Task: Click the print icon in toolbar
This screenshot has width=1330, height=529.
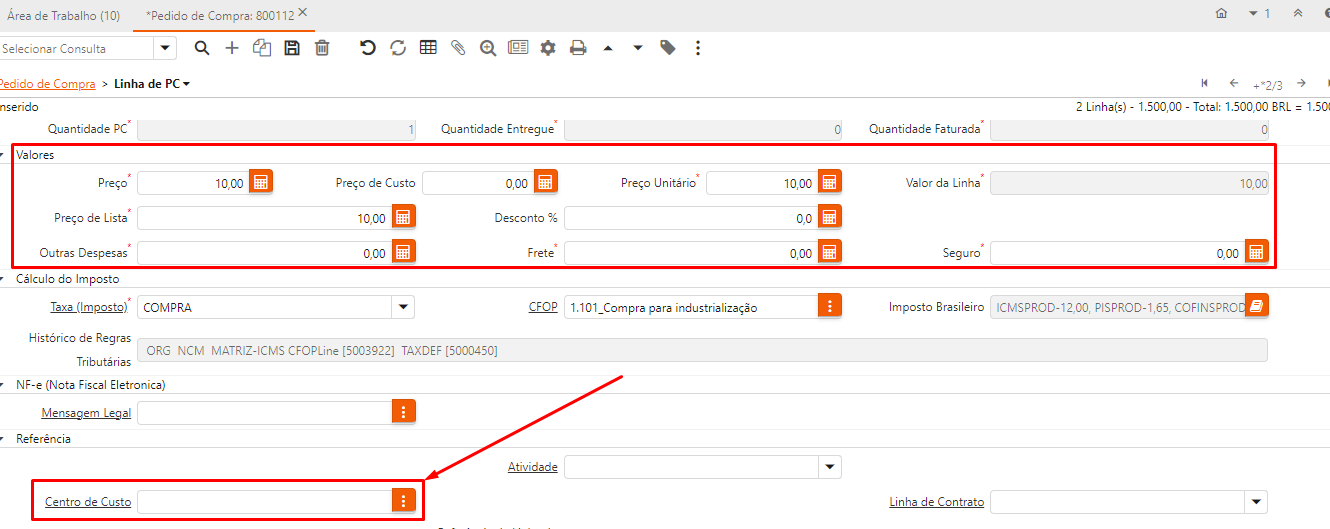Action: (x=578, y=48)
